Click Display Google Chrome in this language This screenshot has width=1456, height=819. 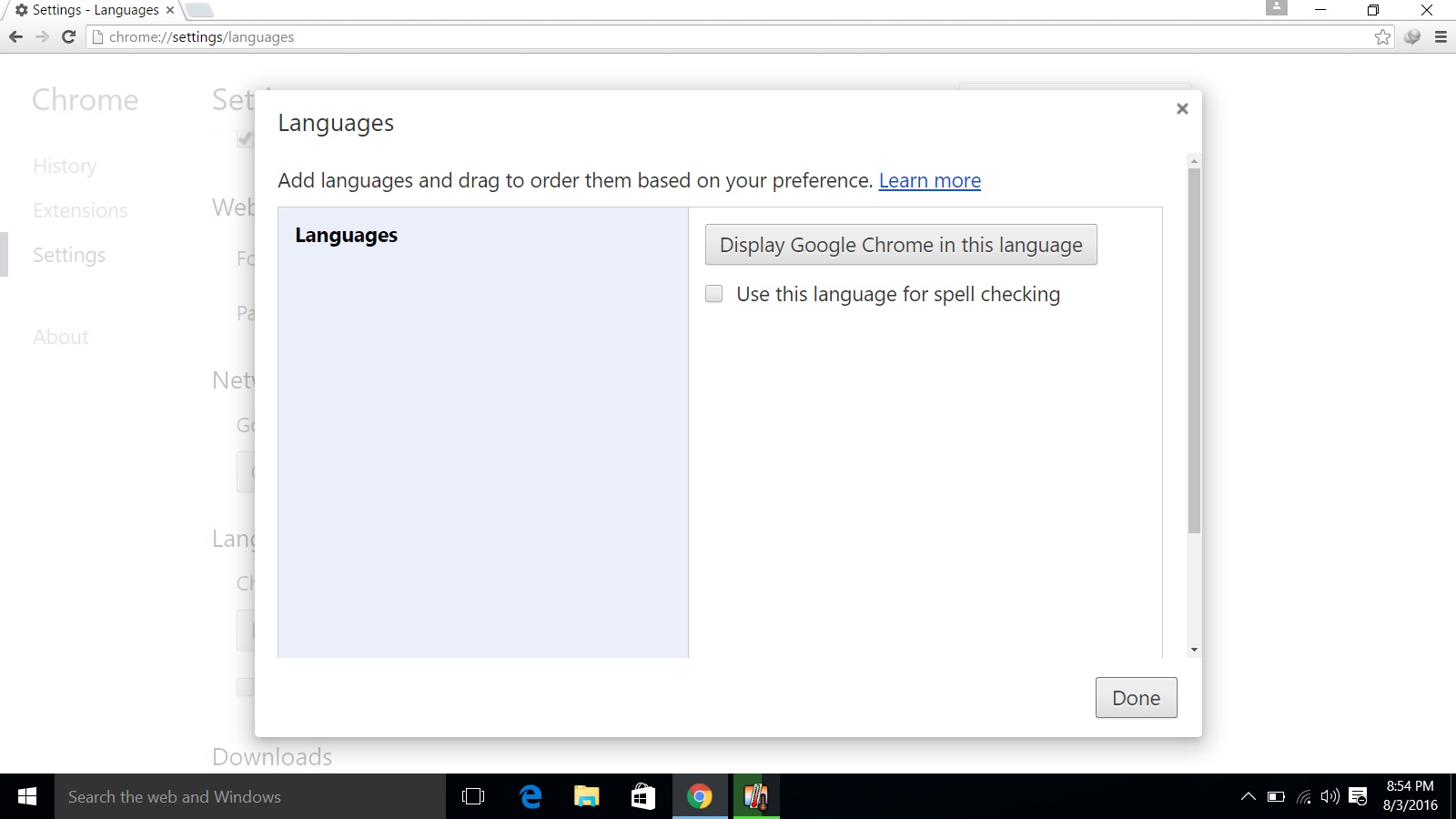(x=901, y=245)
